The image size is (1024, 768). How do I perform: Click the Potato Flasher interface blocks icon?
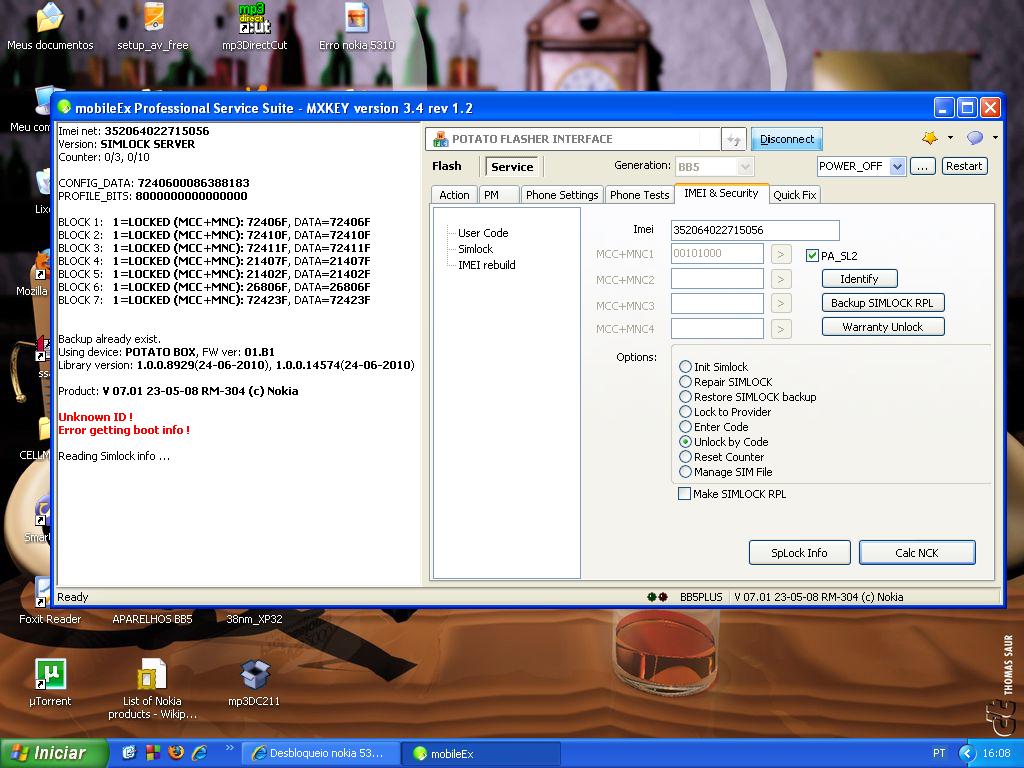441,139
